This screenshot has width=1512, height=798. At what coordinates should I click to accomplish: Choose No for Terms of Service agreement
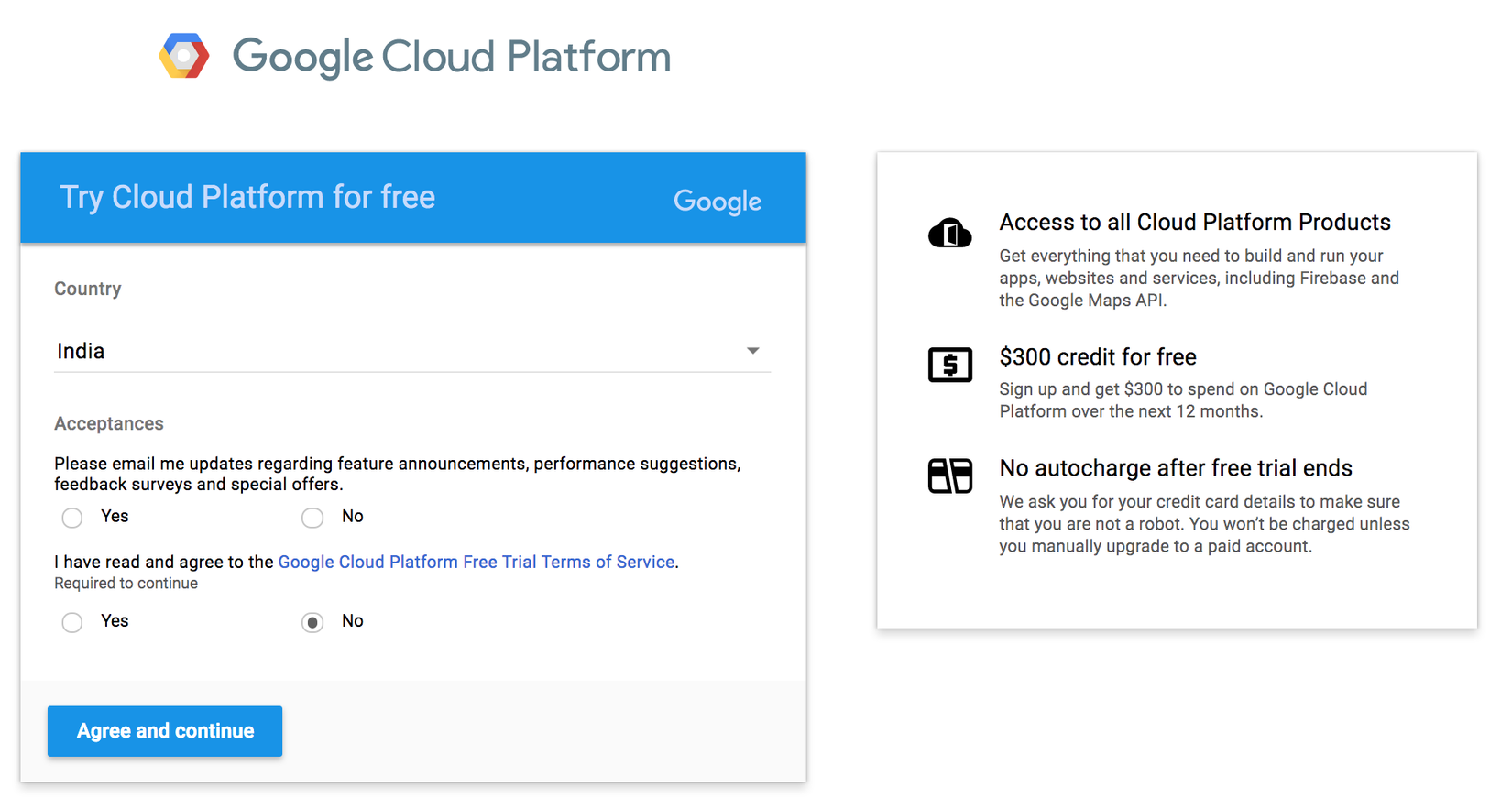pyautogui.click(x=312, y=622)
